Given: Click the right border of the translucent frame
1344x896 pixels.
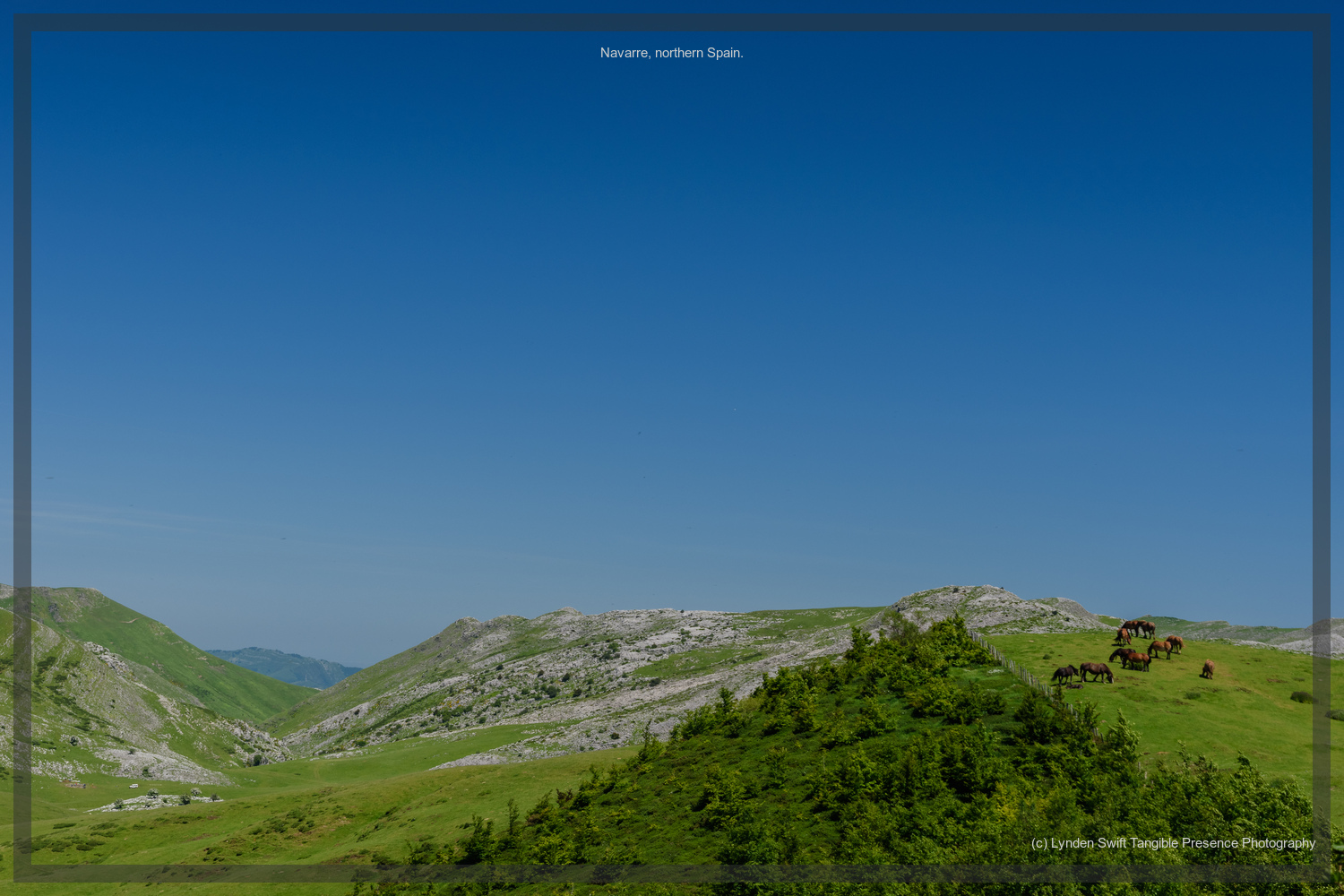Looking at the screenshot, I should (x=1322, y=448).
